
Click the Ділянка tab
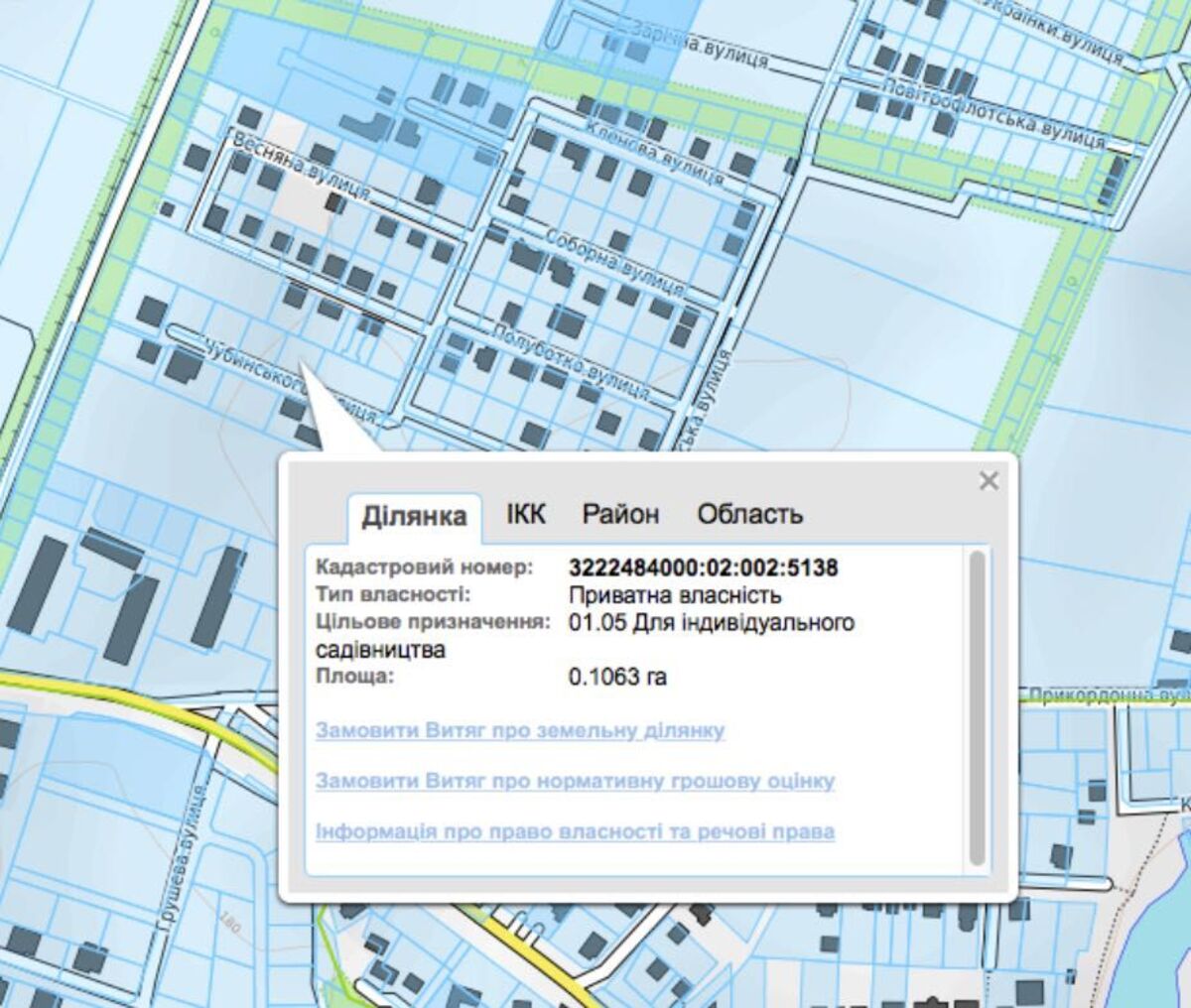tap(414, 516)
